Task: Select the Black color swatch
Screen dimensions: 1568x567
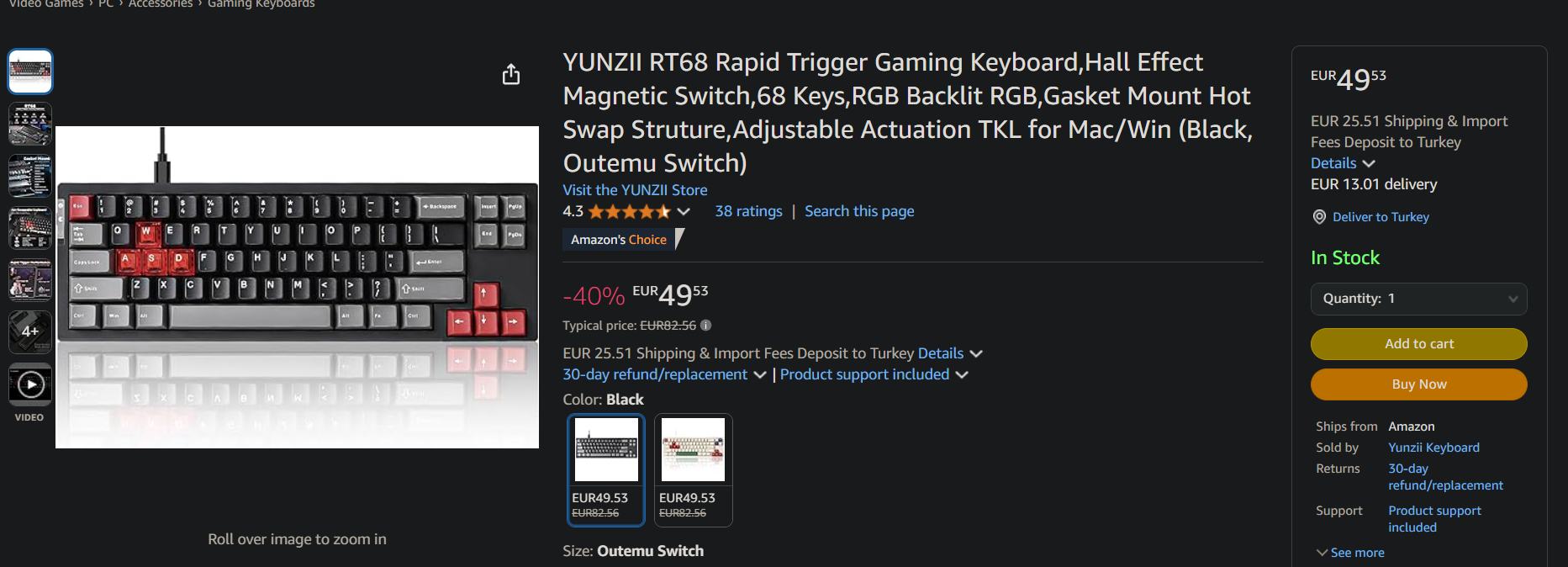Action: pyautogui.click(x=606, y=469)
